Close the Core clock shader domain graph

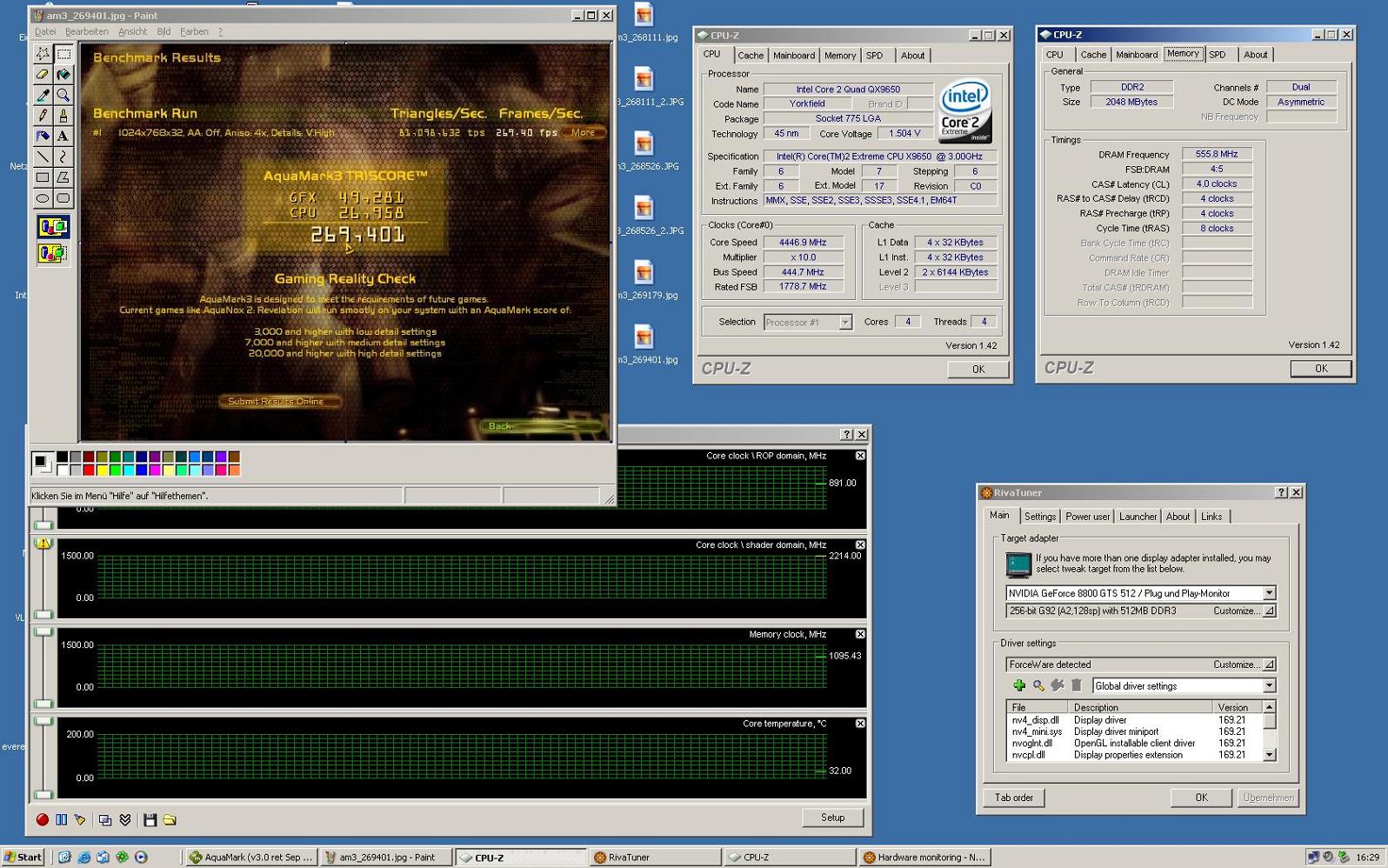pyautogui.click(x=860, y=544)
